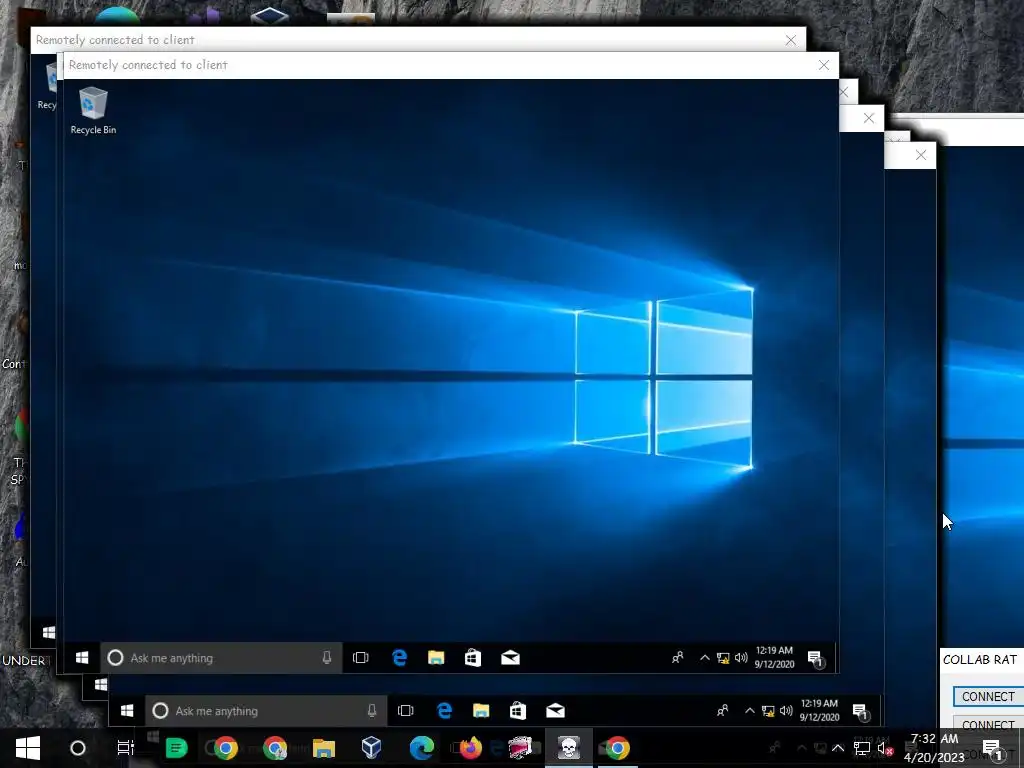This screenshot has width=1024, height=768.
Task: Click the muted speaker icon in the host tray
Action: click(x=886, y=748)
